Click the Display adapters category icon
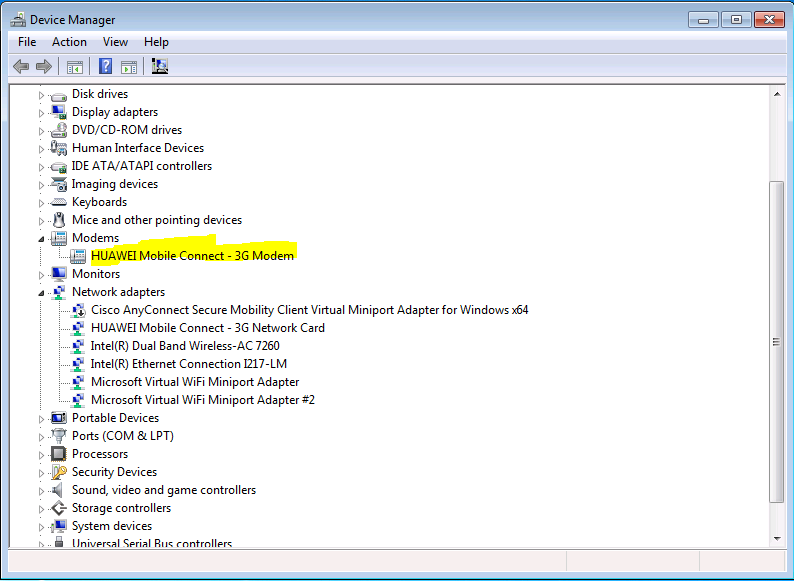This screenshot has width=794, height=581. click(59, 112)
